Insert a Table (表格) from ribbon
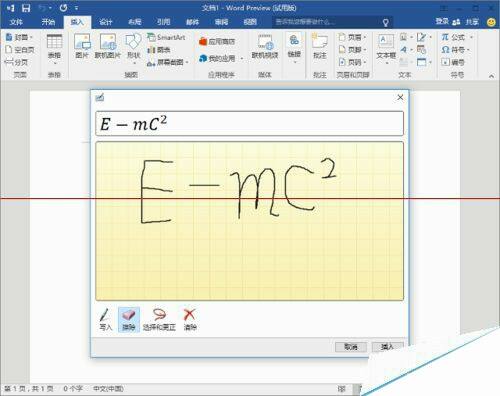The image size is (500, 396). coord(54,50)
